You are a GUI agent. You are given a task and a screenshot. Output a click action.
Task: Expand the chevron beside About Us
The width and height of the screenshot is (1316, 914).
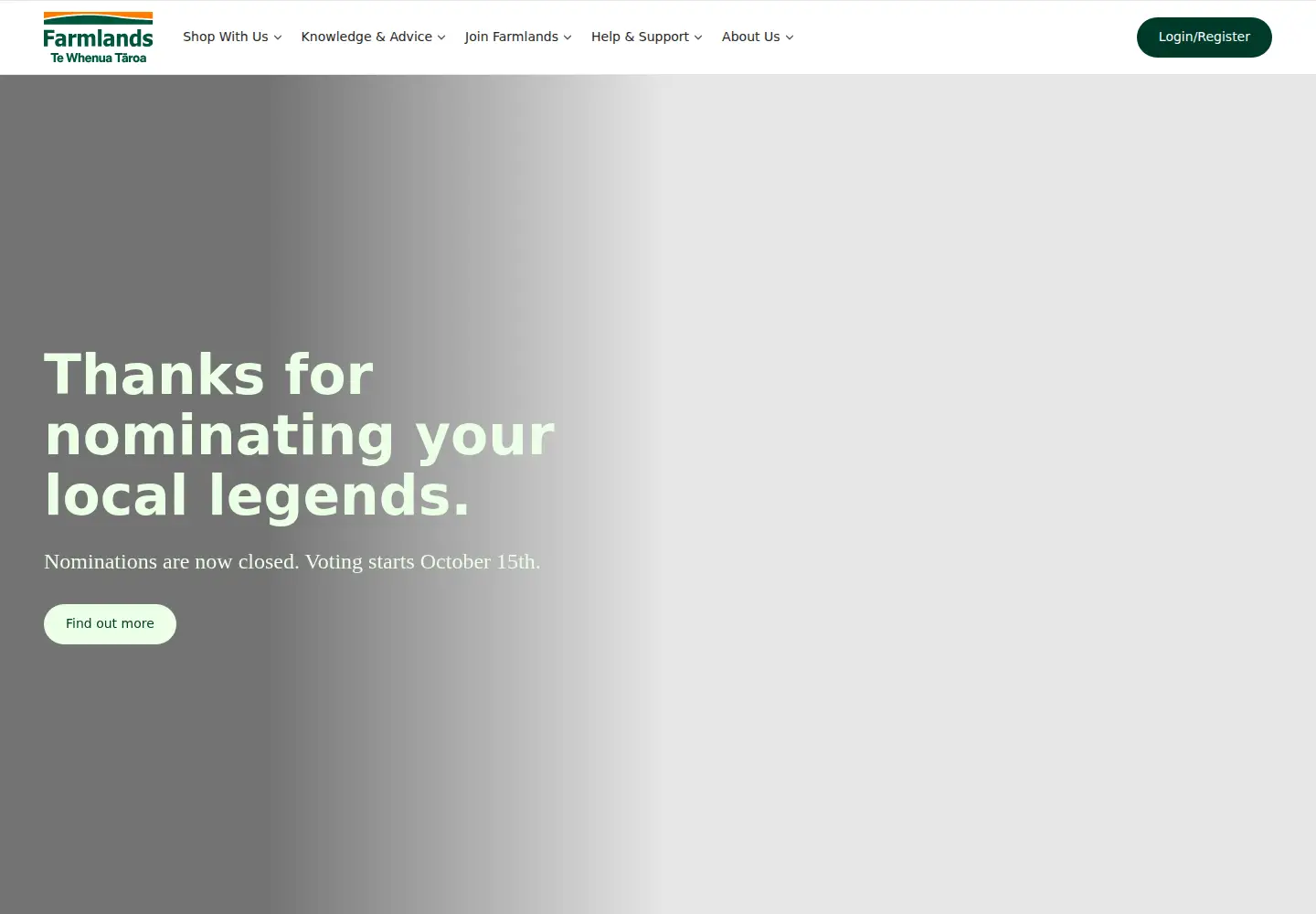(790, 37)
